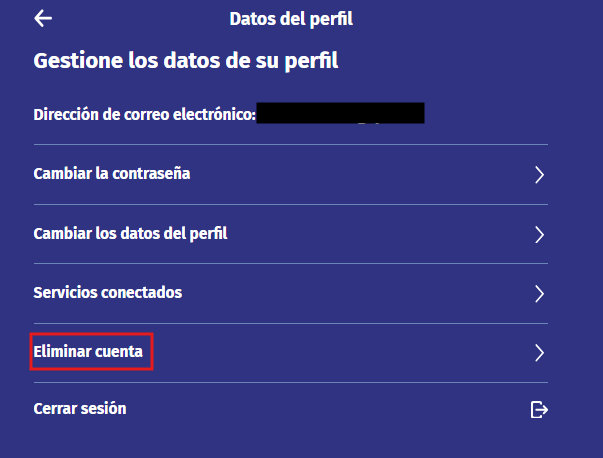Click the Gestione los datos de su perfil heading
This screenshot has height=458, width=603.
(186, 61)
